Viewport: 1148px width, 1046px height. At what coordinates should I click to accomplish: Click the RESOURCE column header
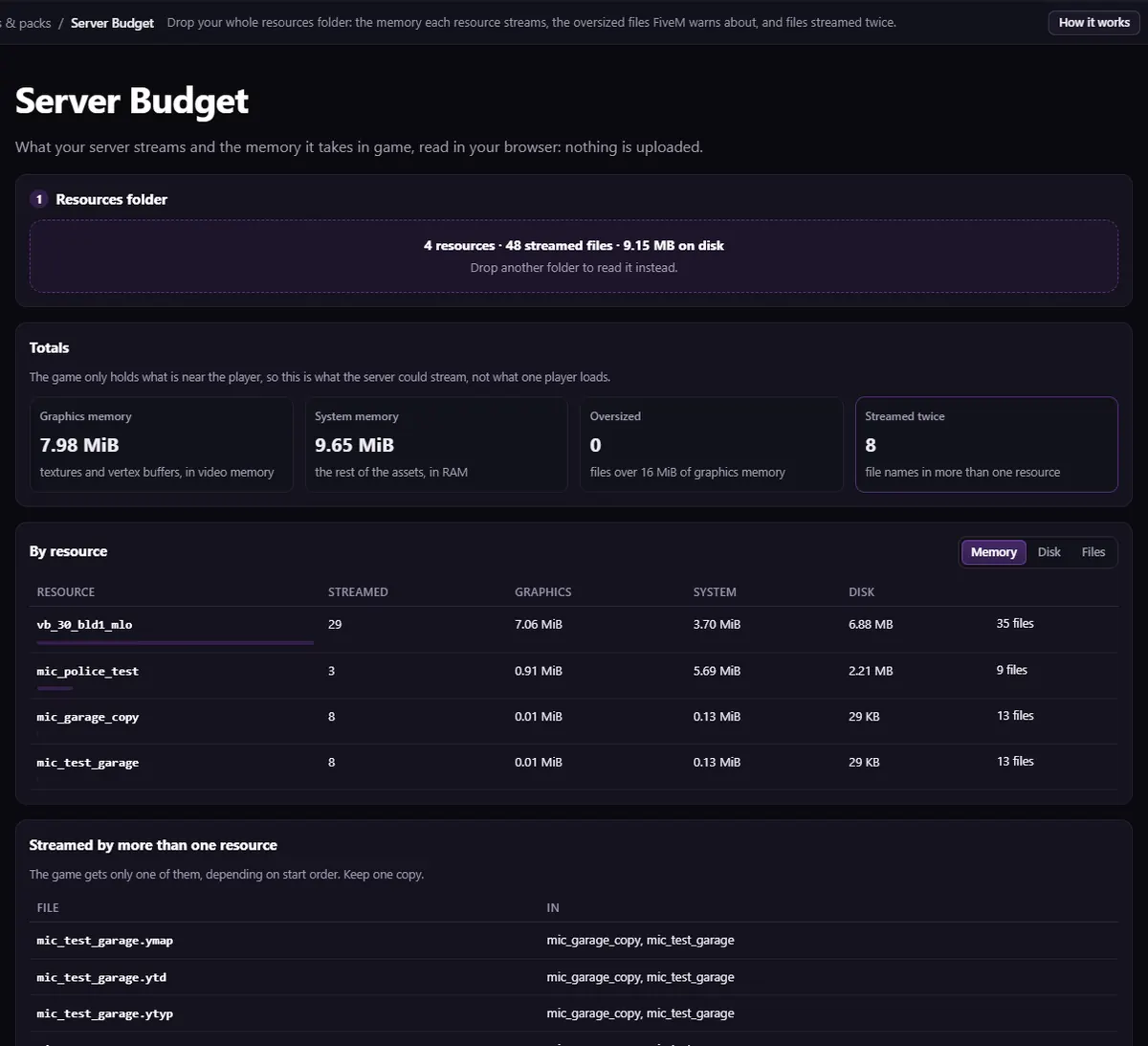(66, 592)
